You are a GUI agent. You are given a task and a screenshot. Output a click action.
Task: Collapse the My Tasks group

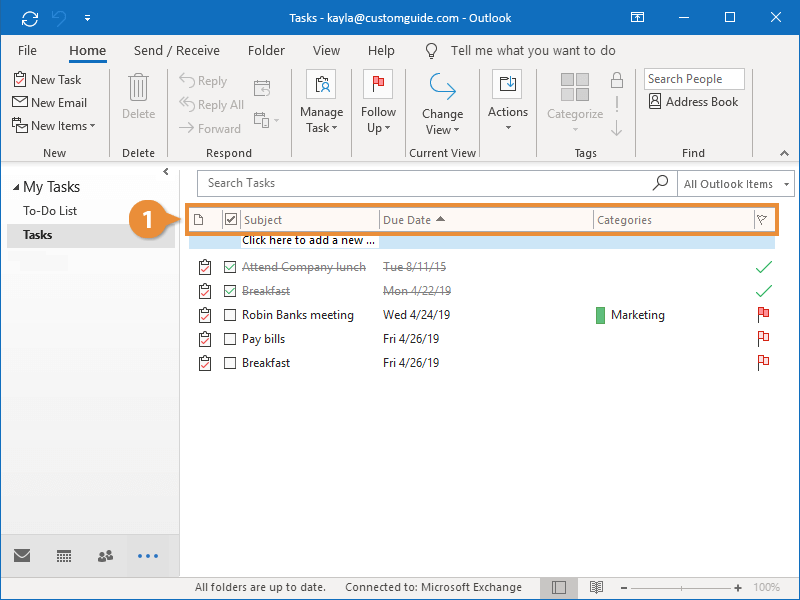16,187
